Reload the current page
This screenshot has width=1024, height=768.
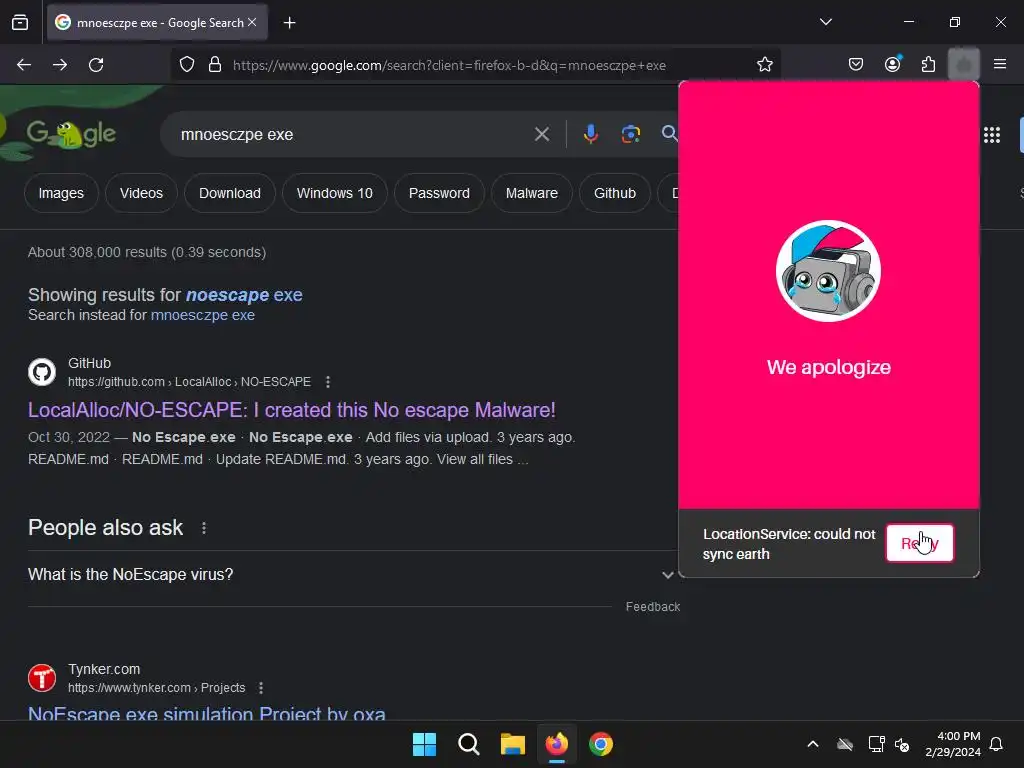[96, 65]
